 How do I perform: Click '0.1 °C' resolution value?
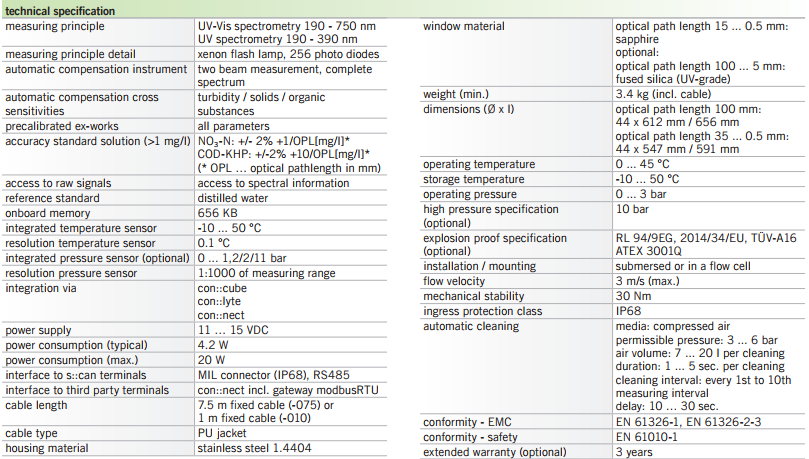coord(214,243)
